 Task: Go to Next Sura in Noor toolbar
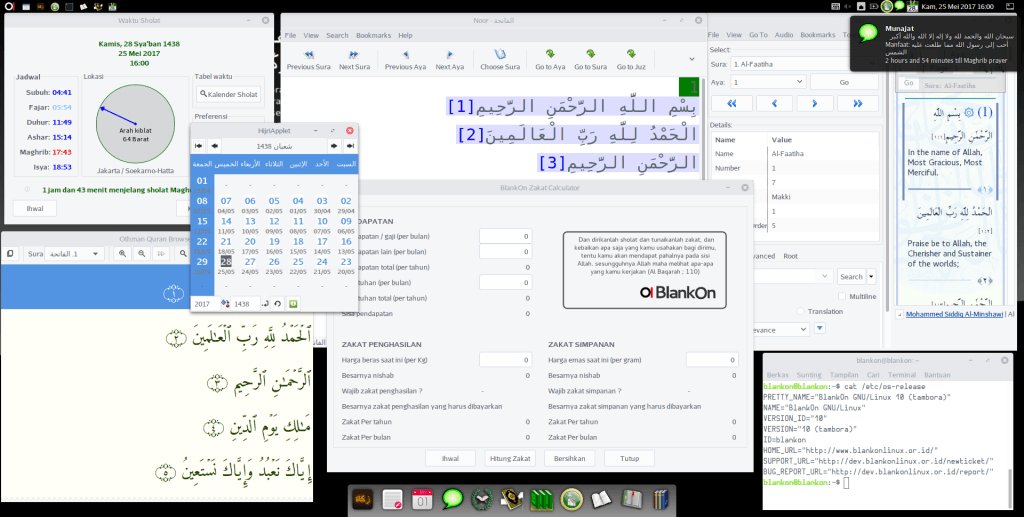[x=354, y=59]
